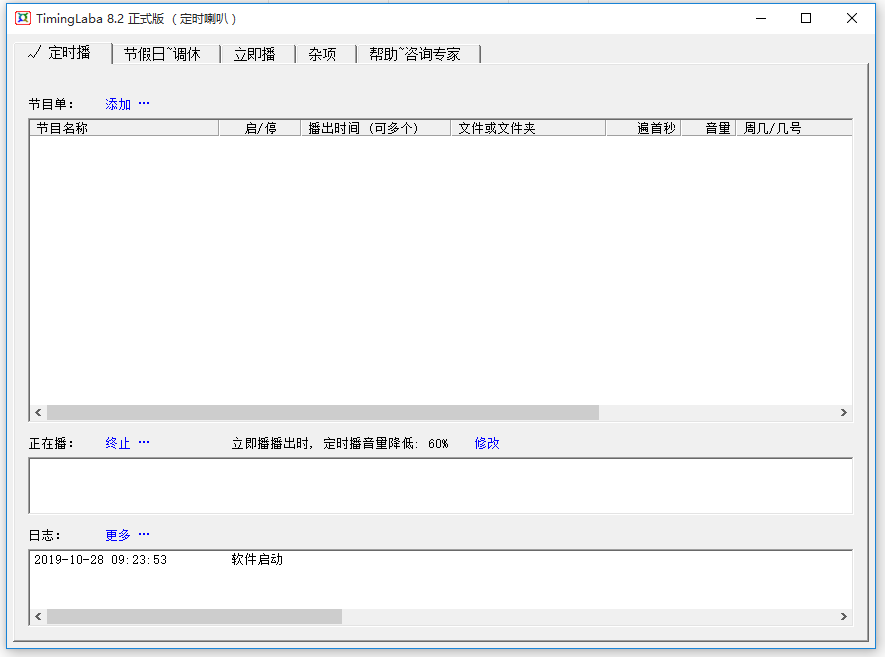The width and height of the screenshot is (885, 657).
Task: Click the log timestamp 2019-10-28 09:23:53
Action: coord(100,560)
